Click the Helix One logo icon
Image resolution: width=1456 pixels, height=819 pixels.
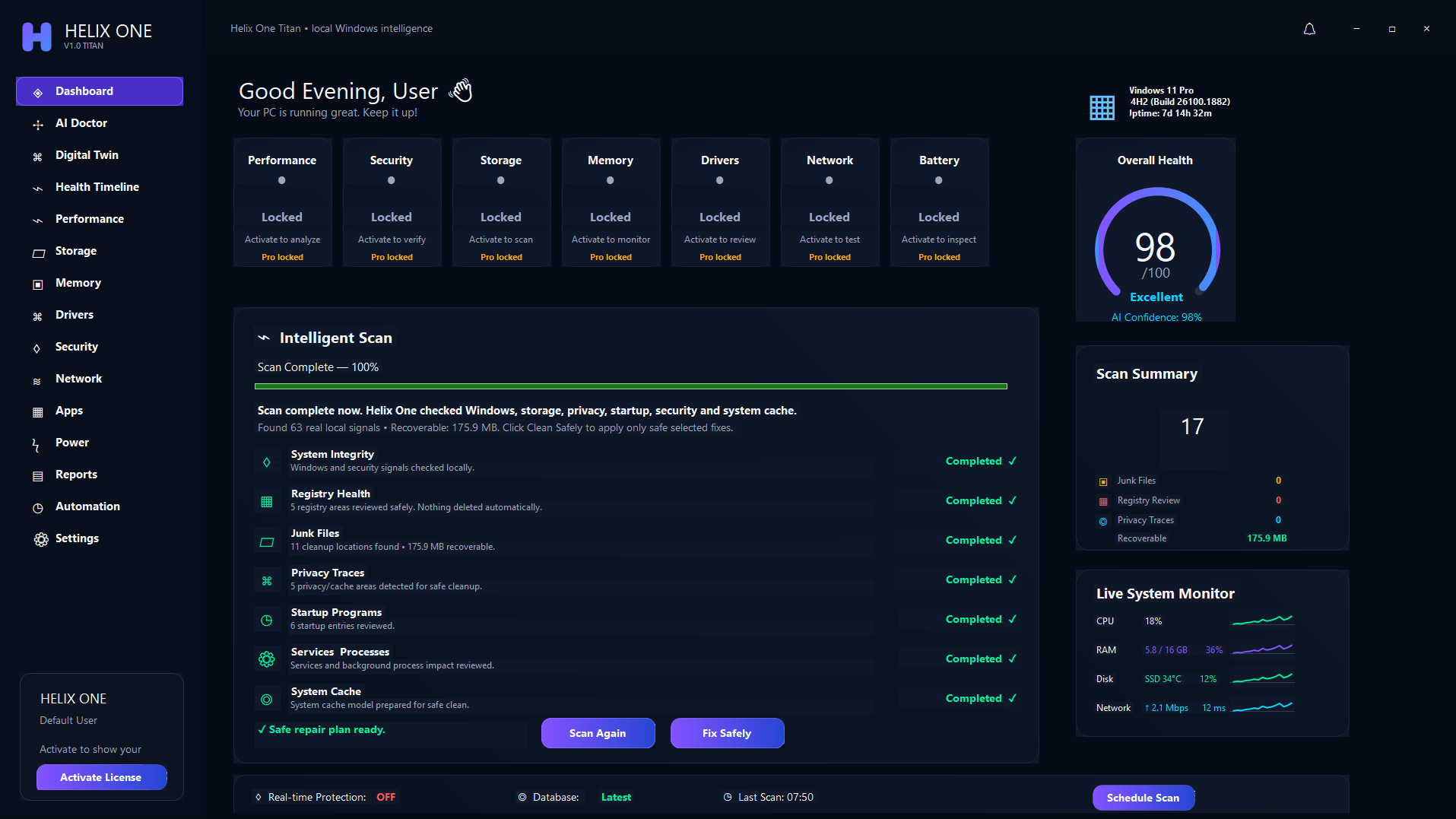pyautogui.click(x=36, y=37)
